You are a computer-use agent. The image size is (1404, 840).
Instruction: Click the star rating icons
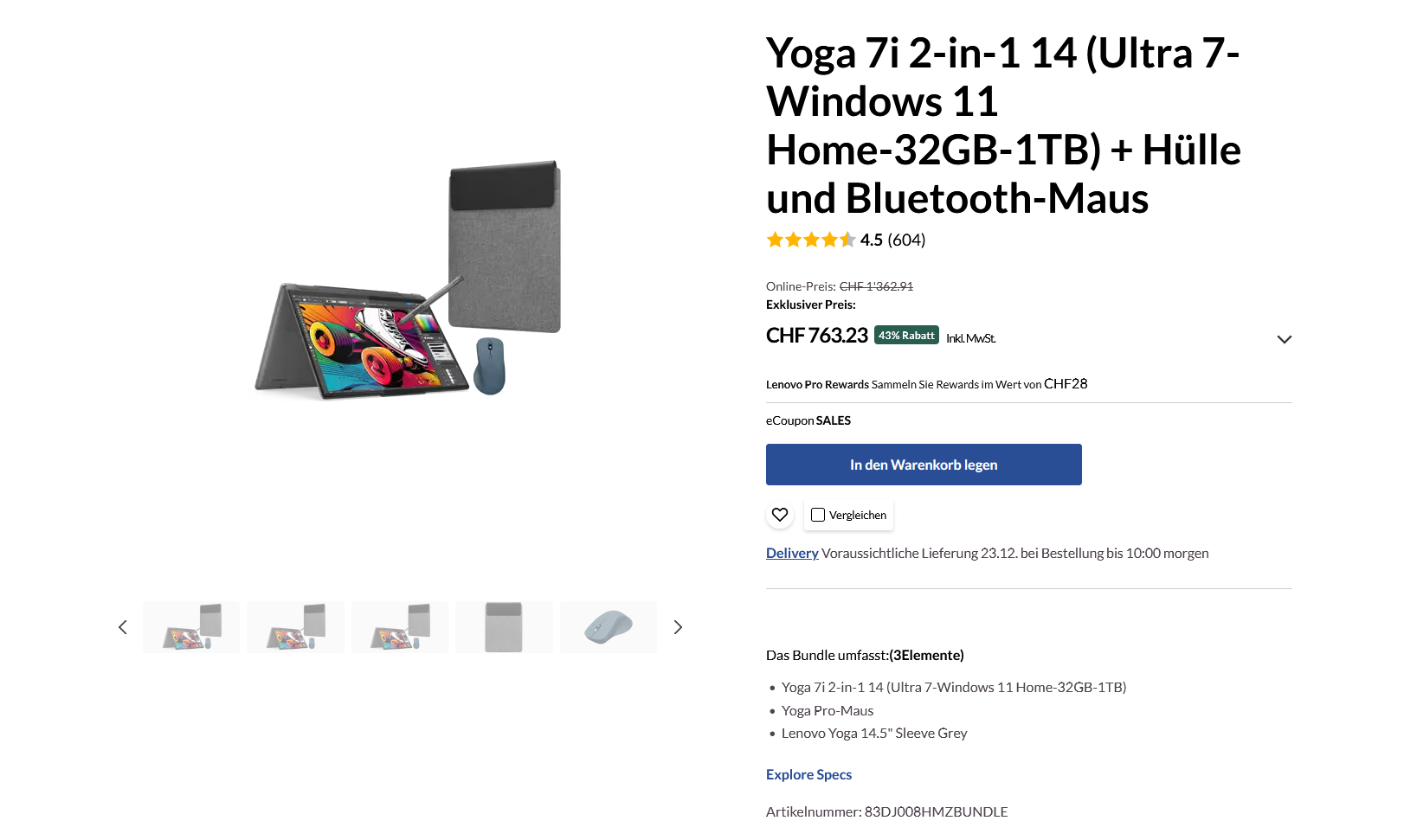(810, 240)
